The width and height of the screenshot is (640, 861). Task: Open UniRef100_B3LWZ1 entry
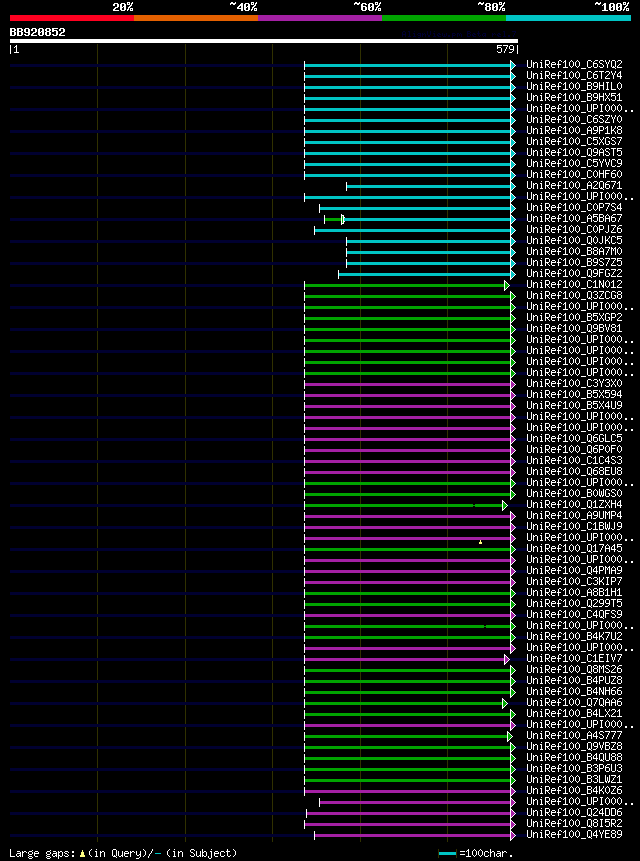[574, 779]
